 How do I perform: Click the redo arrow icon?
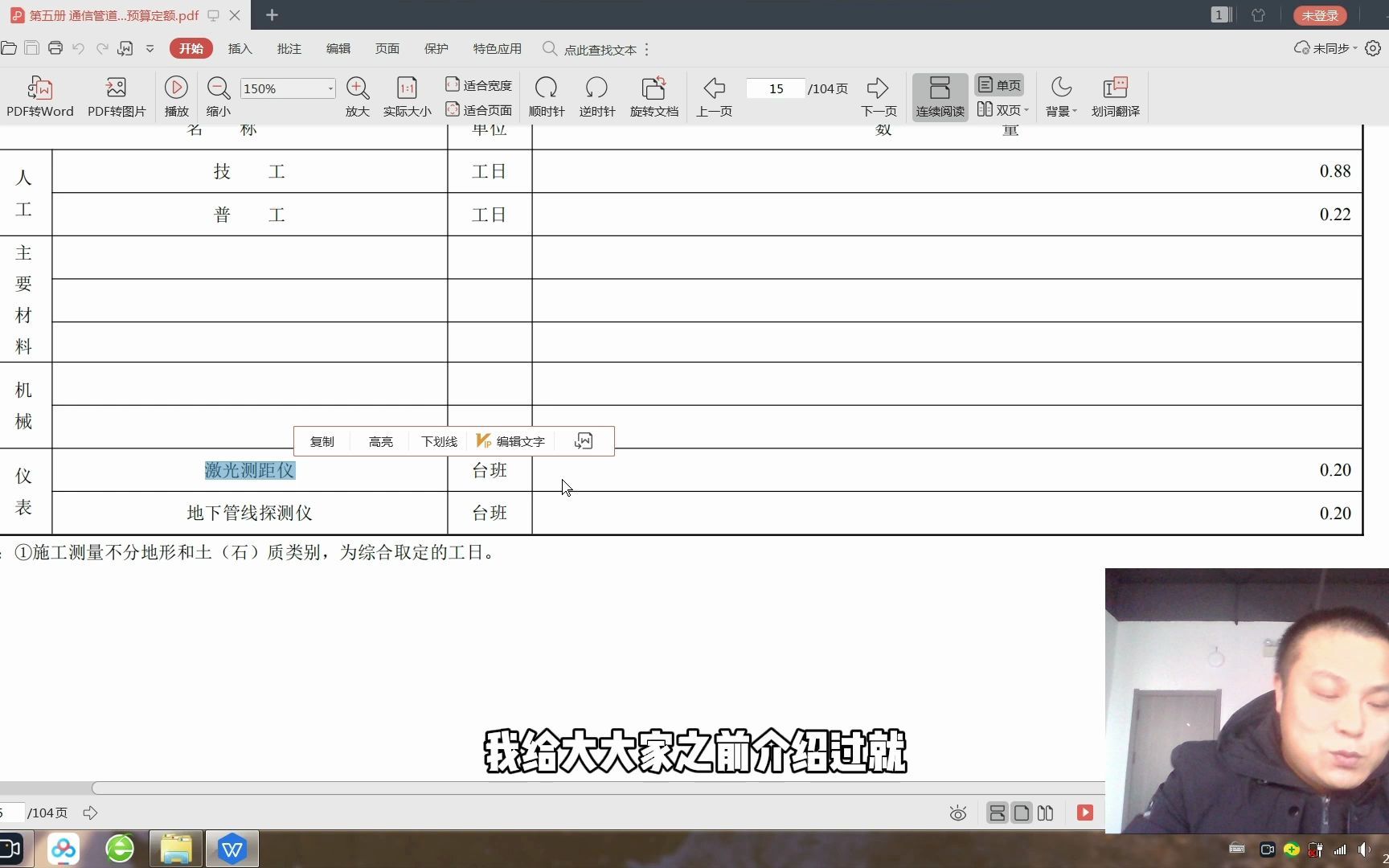click(x=102, y=48)
